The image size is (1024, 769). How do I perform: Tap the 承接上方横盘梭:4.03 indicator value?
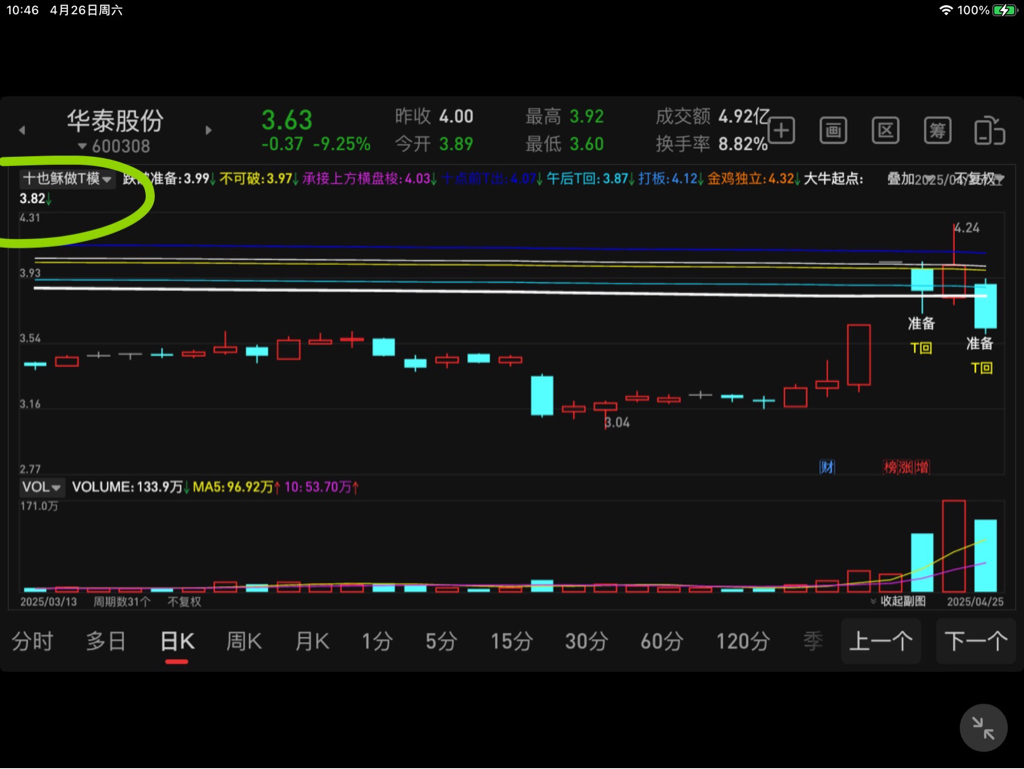pos(370,179)
